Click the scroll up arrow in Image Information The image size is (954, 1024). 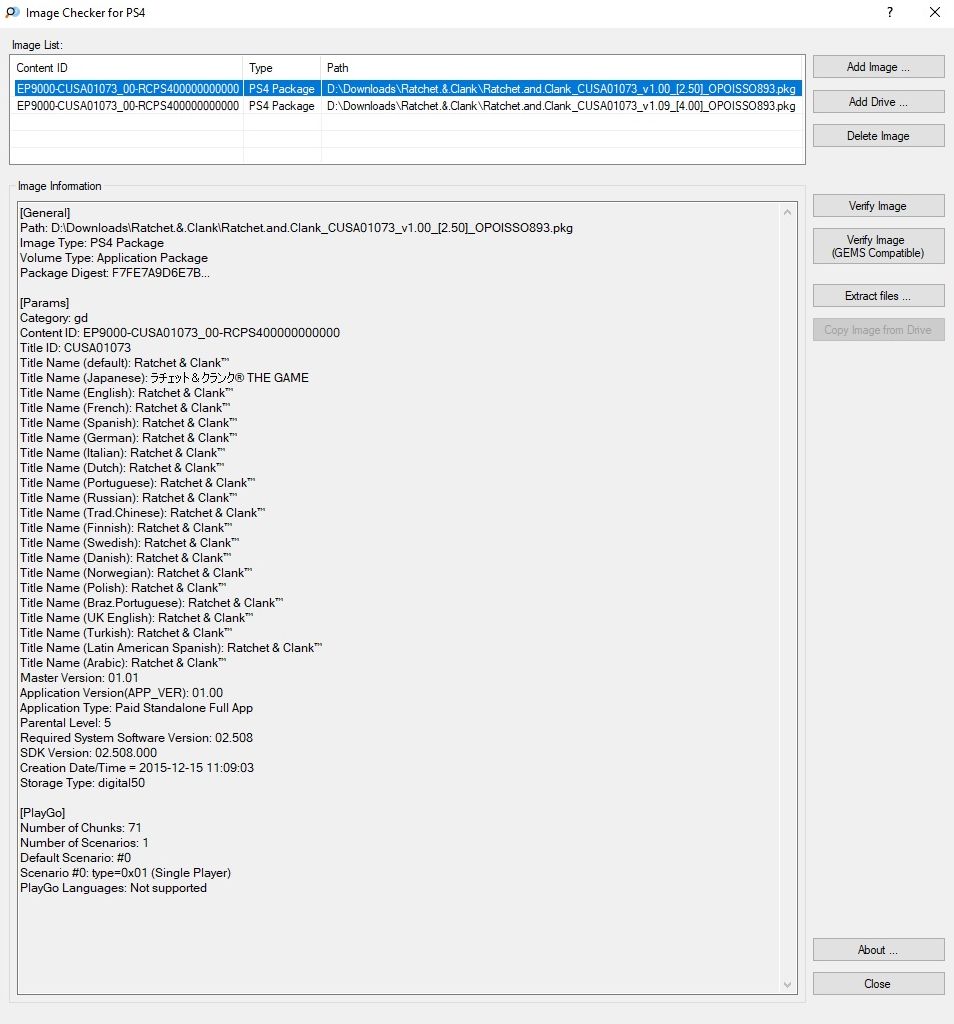point(787,212)
